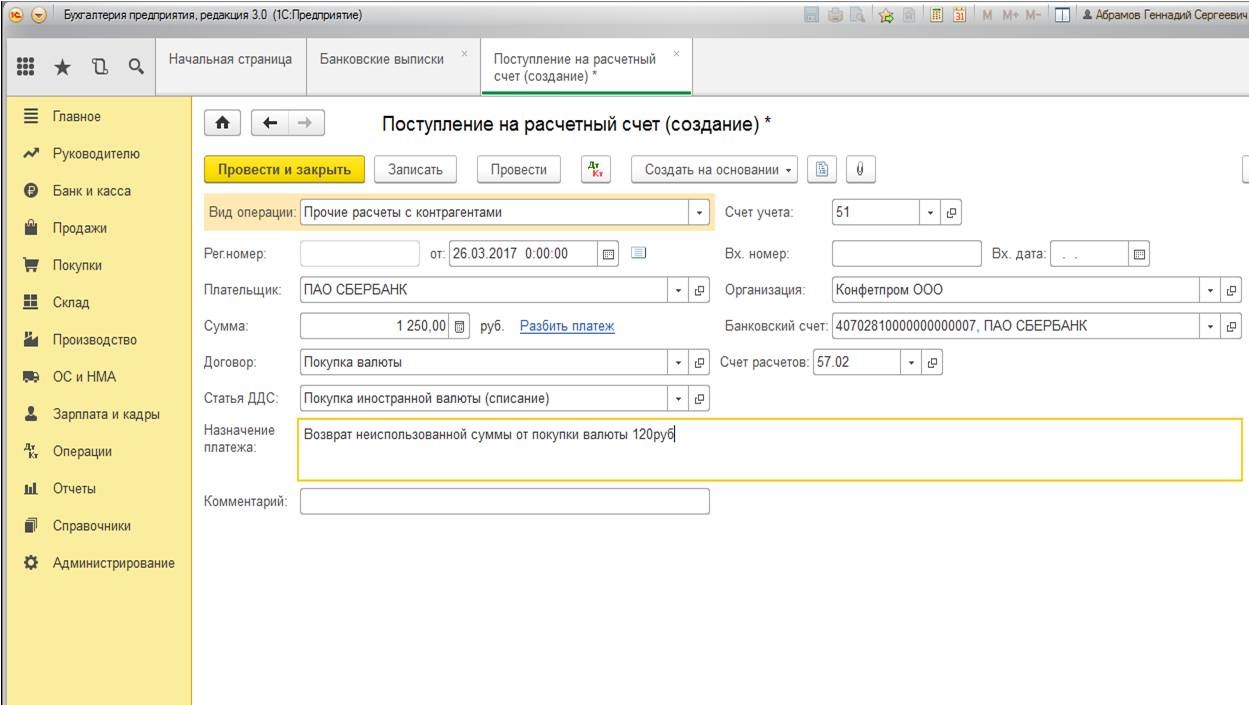Viewport: 1249px width, 705px height.
Task: Click the Разбить платеж link
Action: (x=567, y=326)
